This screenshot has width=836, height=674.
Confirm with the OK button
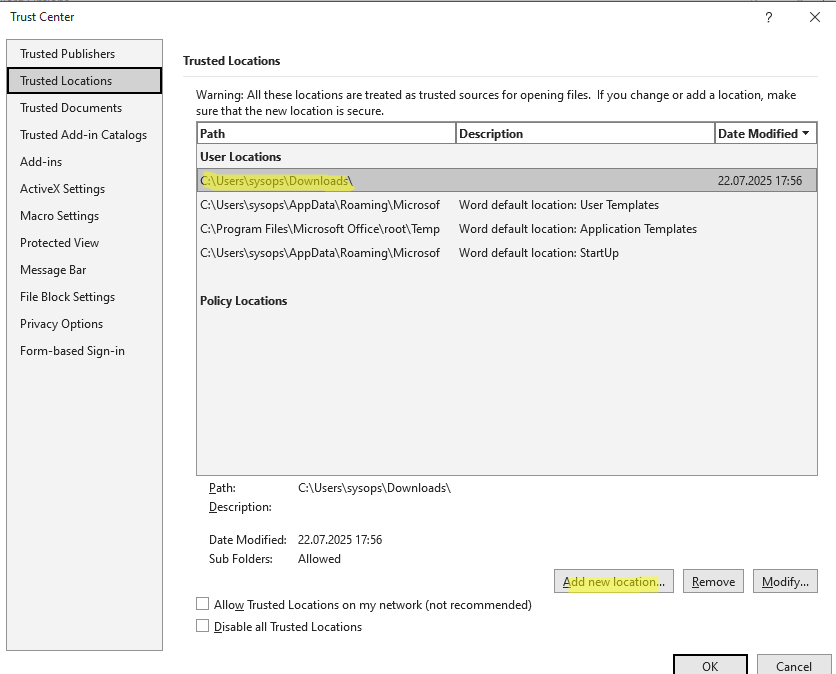click(x=710, y=665)
